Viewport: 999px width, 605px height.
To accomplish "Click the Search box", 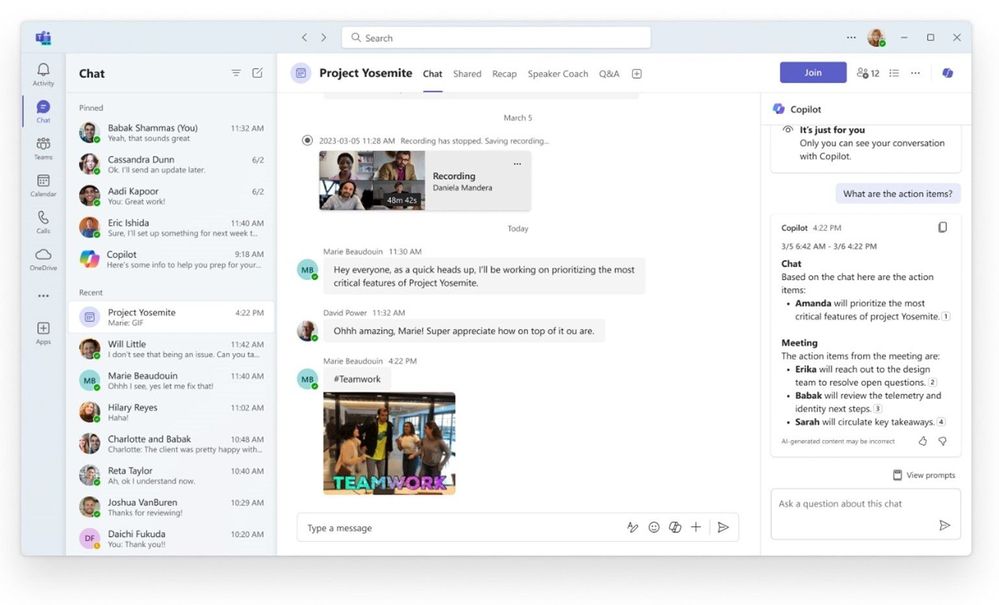I will 496,38.
